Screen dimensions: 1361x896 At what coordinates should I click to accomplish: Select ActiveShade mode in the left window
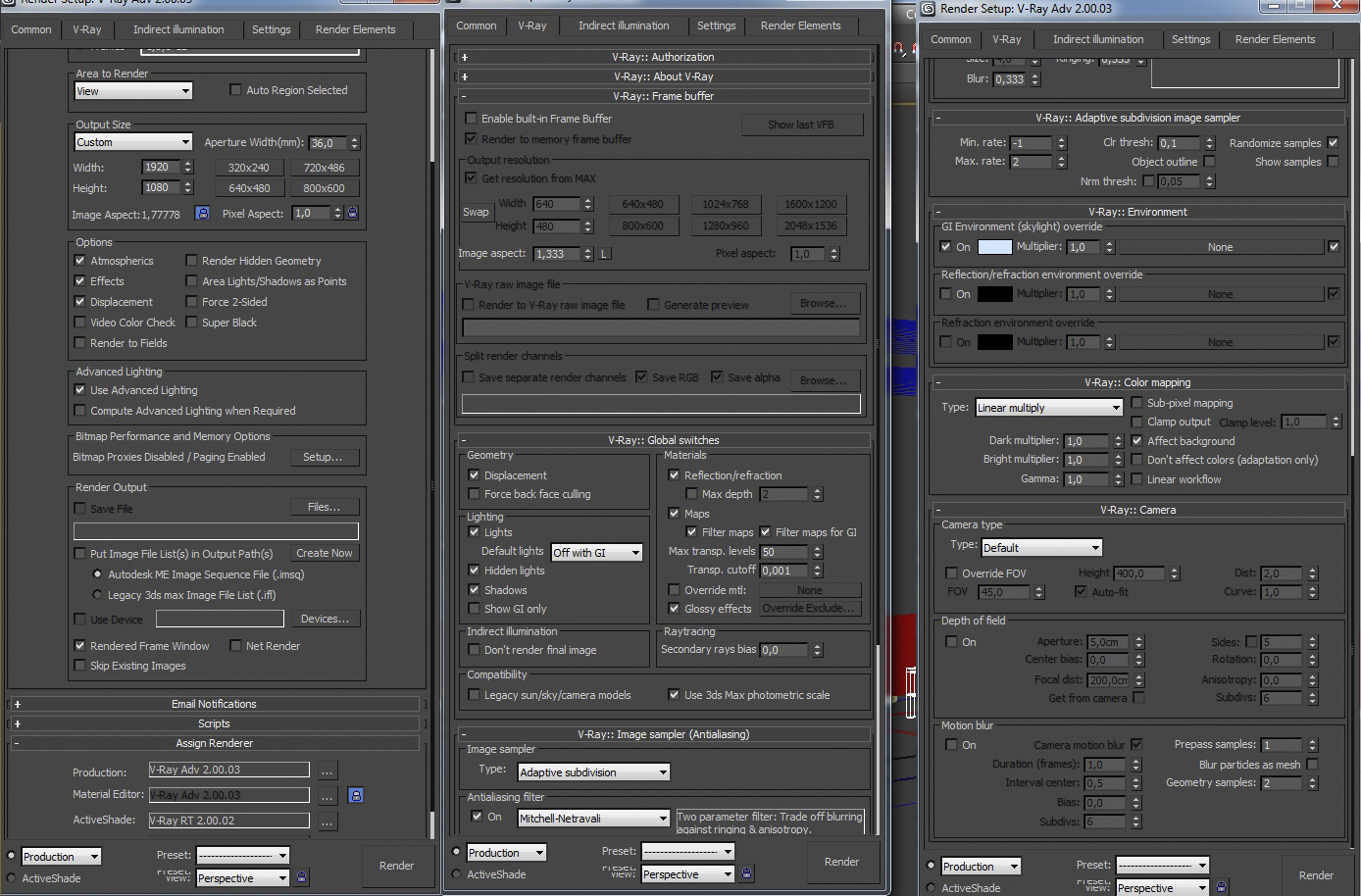pyautogui.click(x=12, y=878)
